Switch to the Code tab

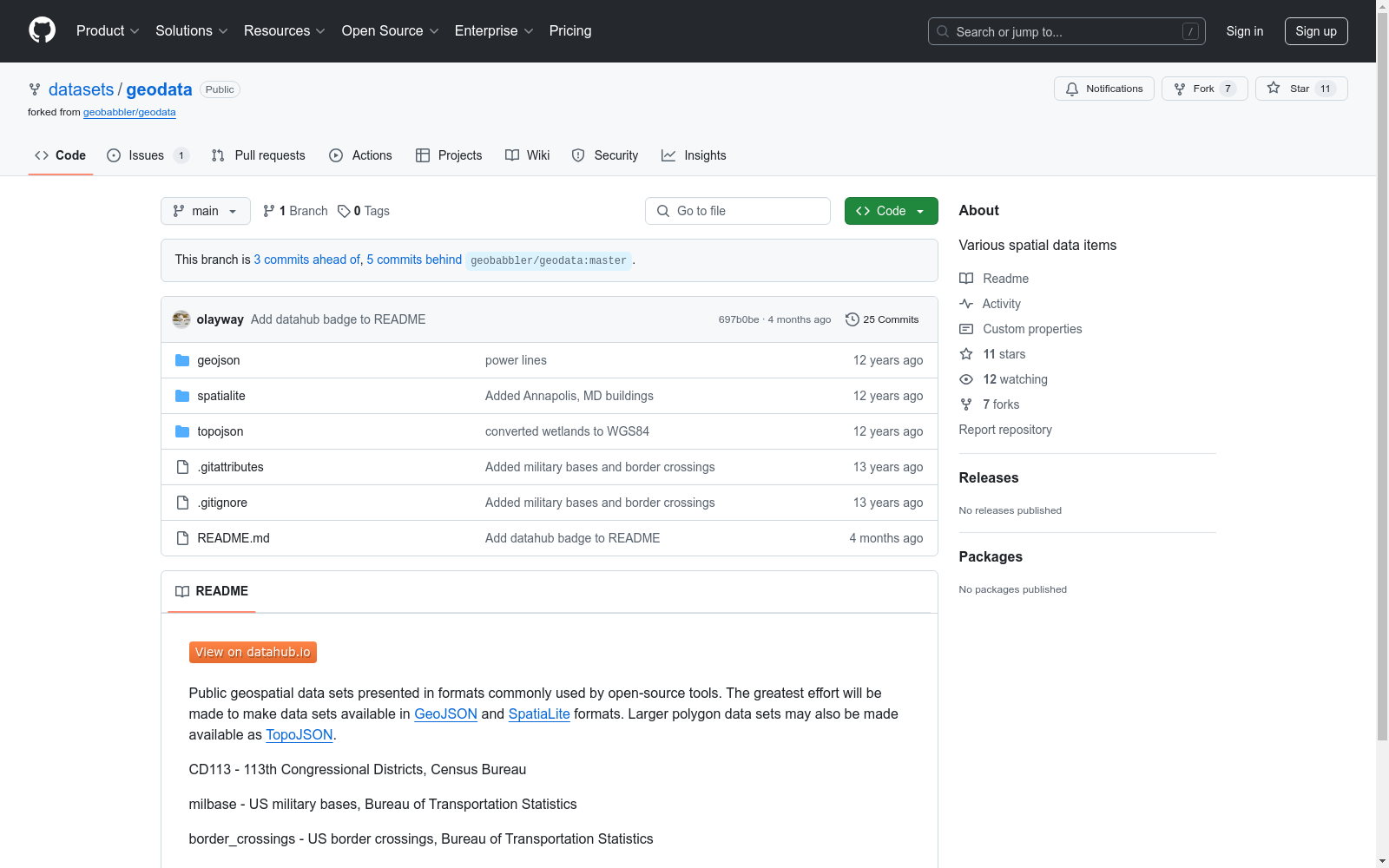[61, 155]
